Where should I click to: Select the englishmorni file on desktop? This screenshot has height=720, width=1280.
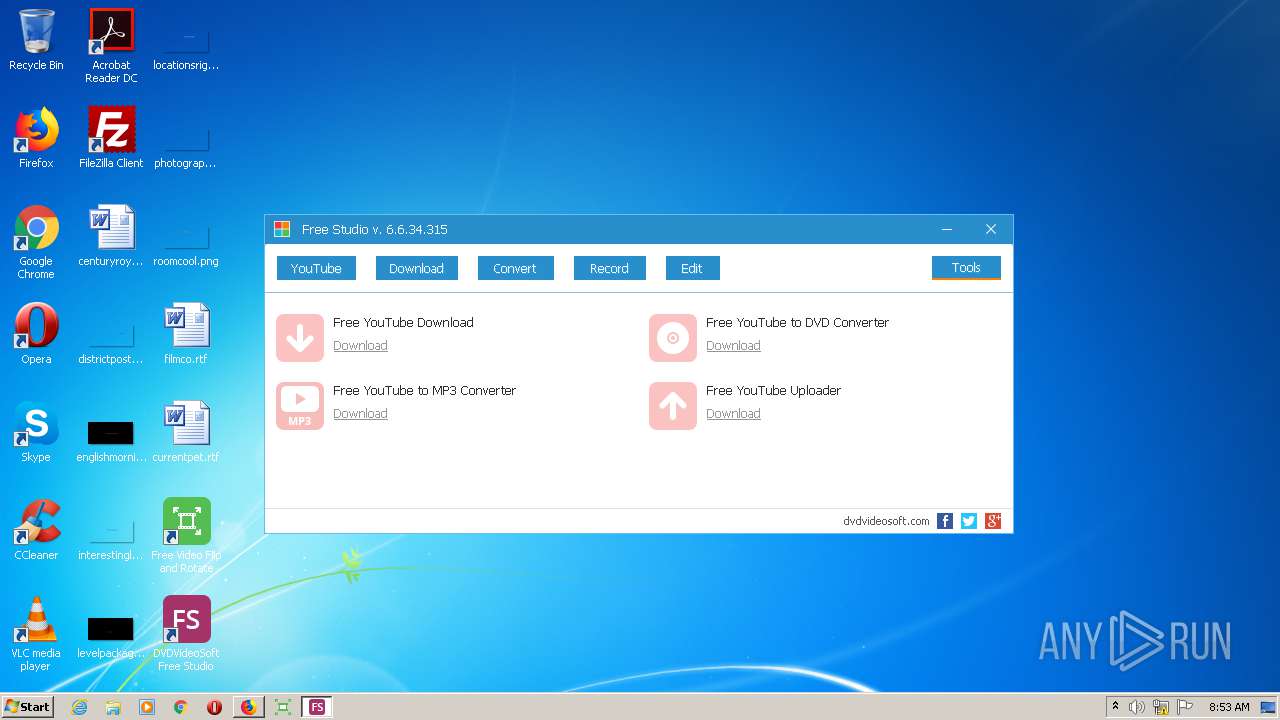111,432
